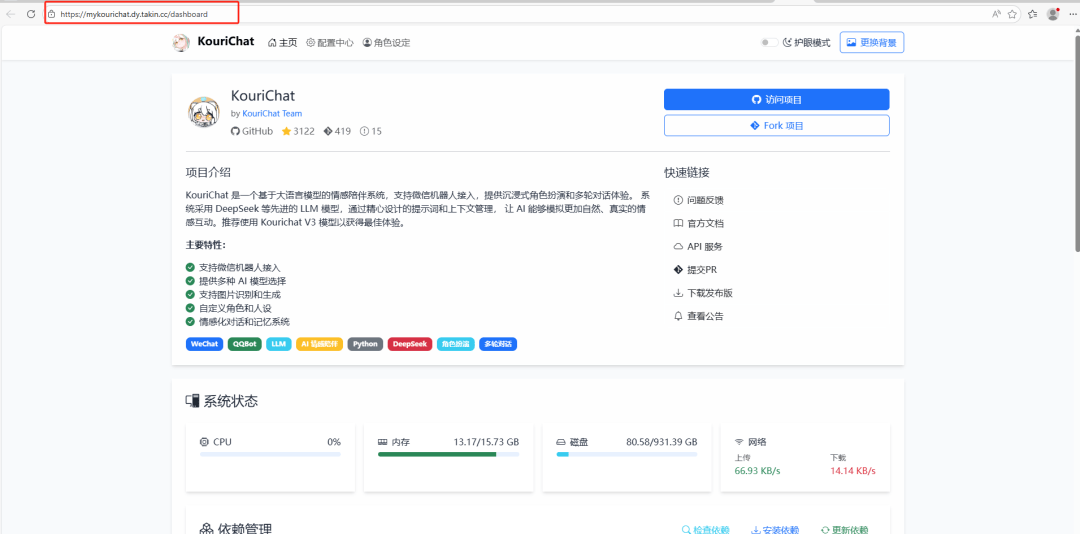The width and height of the screenshot is (1080, 534).
Task: Click the CPU usage progress bar
Action: [x=270, y=454]
